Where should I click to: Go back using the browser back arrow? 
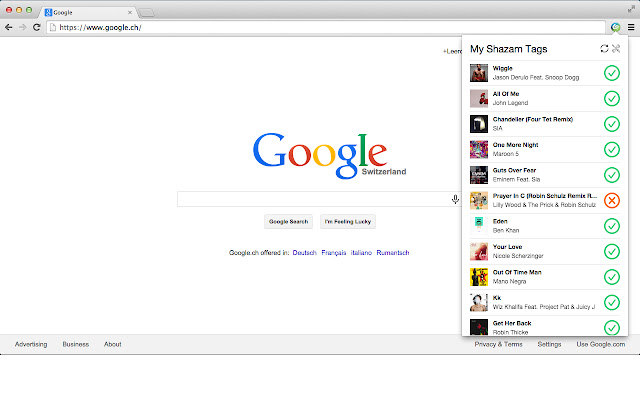coord(9,27)
